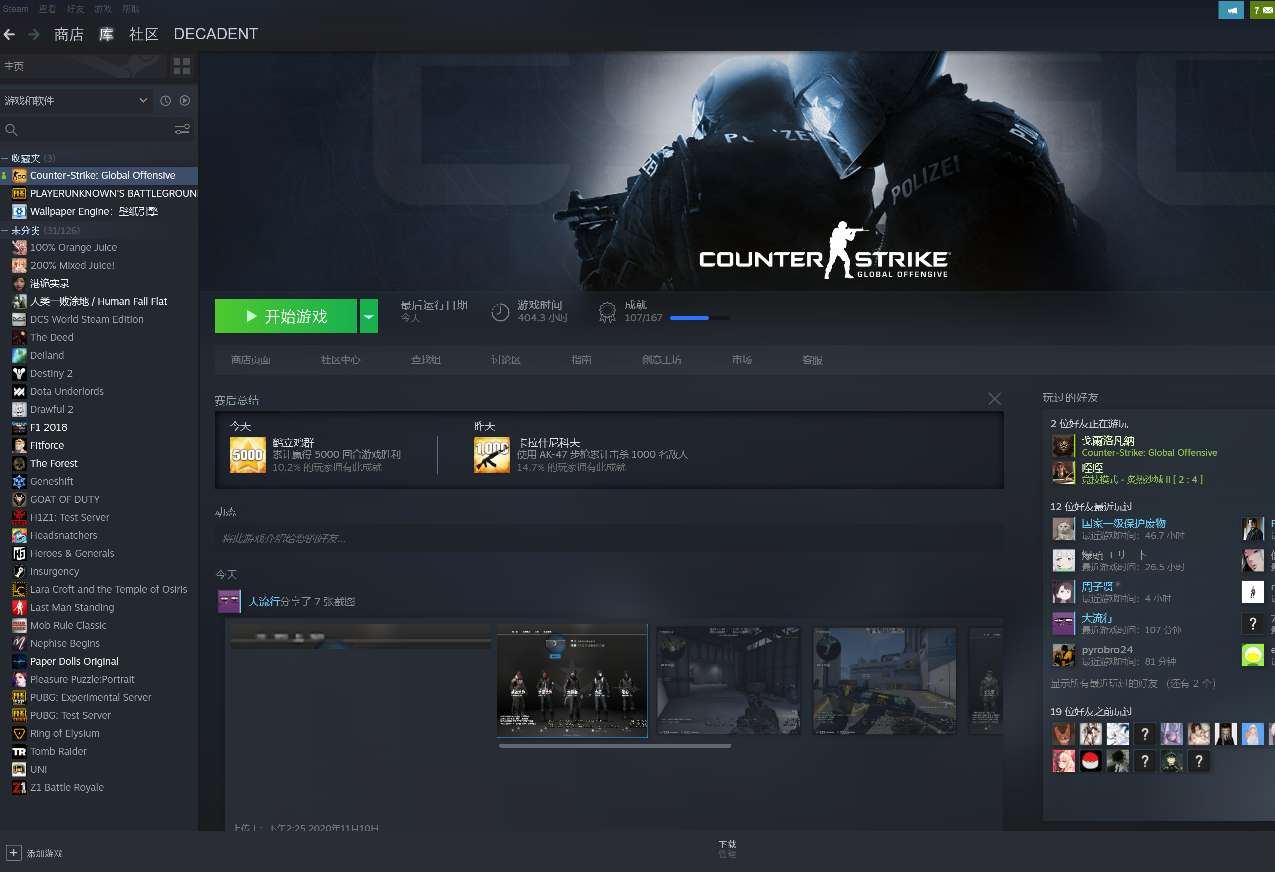The height and width of the screenshot is (872, 1275).
Task: Open avatar of friend playing Global Offensive
Action: (1063, 446)
